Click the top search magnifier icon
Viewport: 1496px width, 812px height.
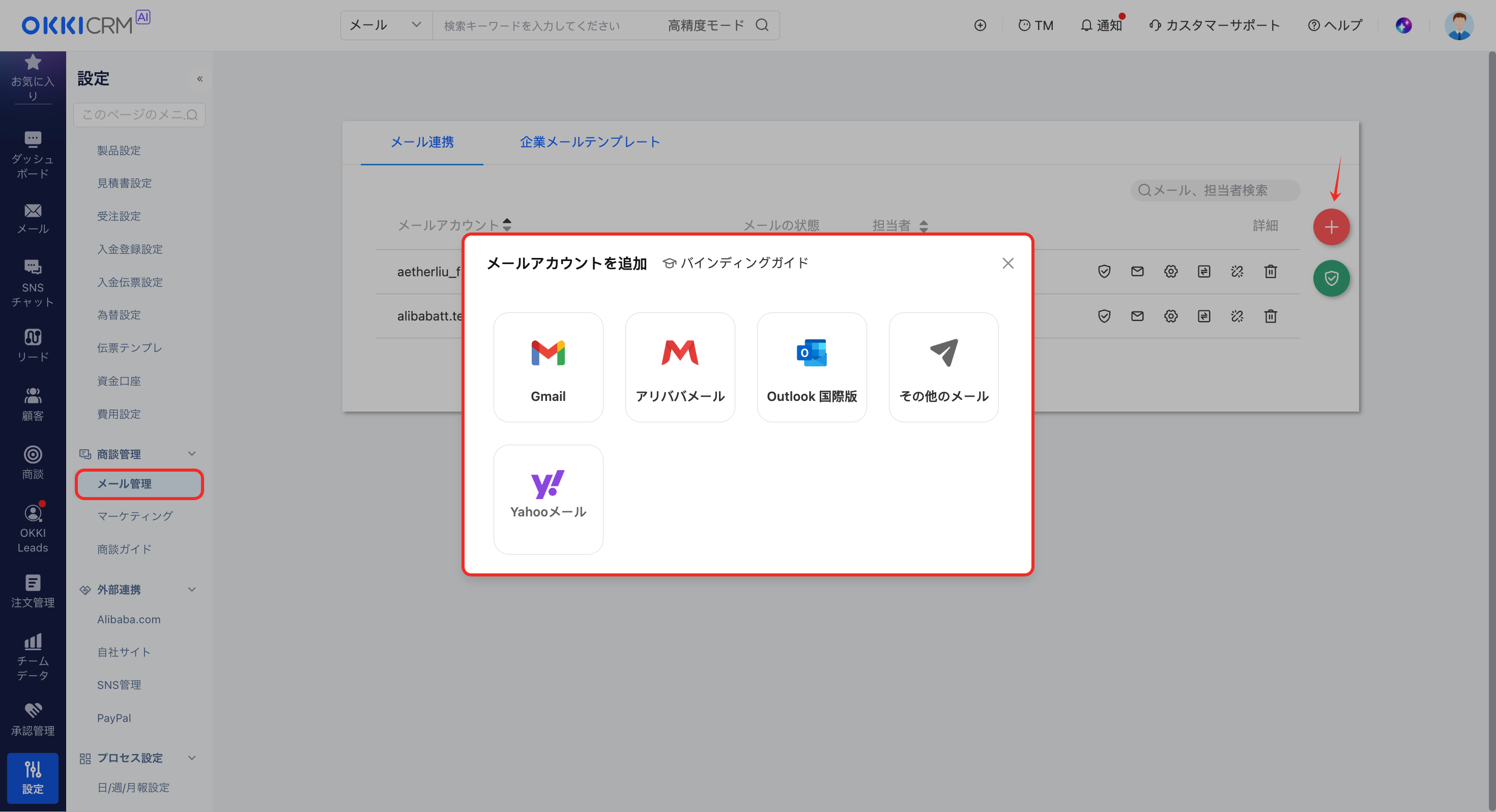coord(762,25)
